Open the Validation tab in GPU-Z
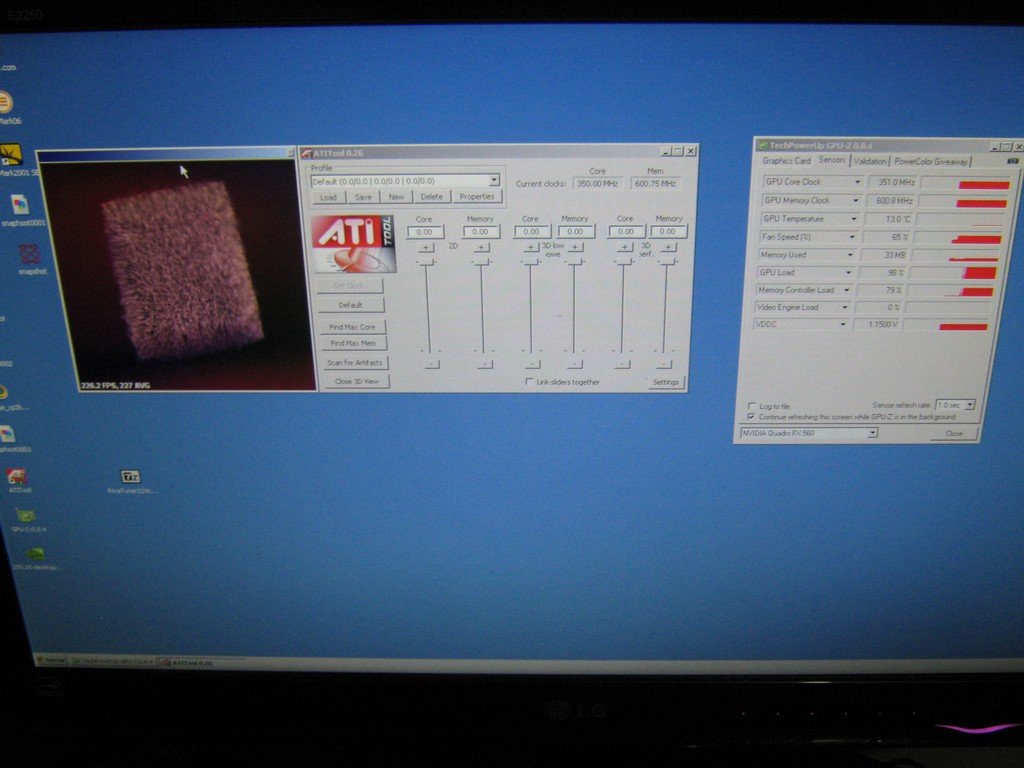The height and width of the screenshot is (768, 1024). point(870,161)
